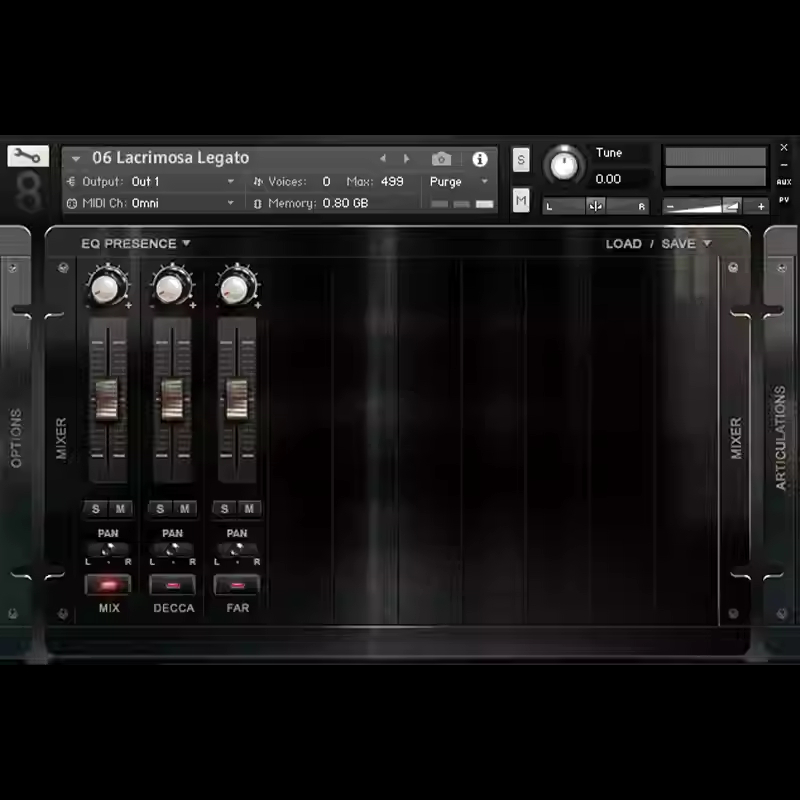The width and height of the screenshot is (800, 800).
Task: Click the MIDI channel icon
Action: pyautogui.click(x=71, y=204)
